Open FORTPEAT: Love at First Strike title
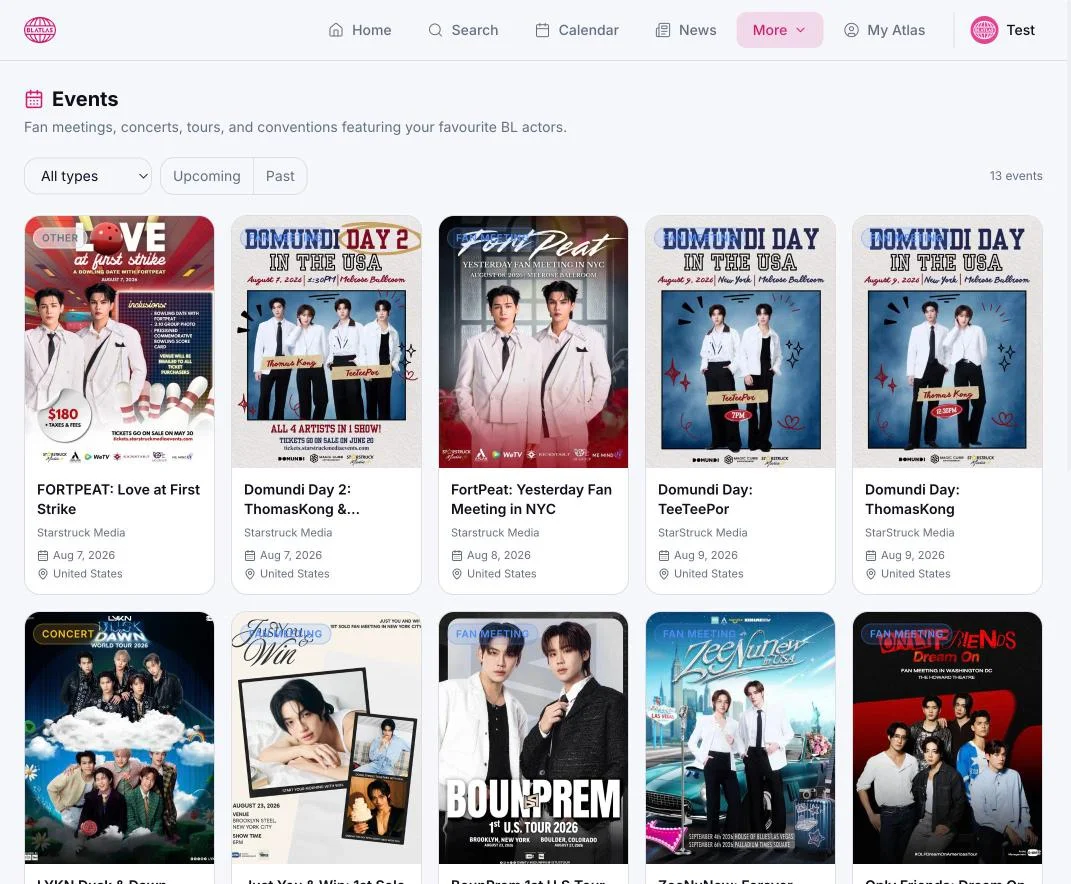Image resolution: width=1071 pixels, height=884 pixels. (118, 499)
